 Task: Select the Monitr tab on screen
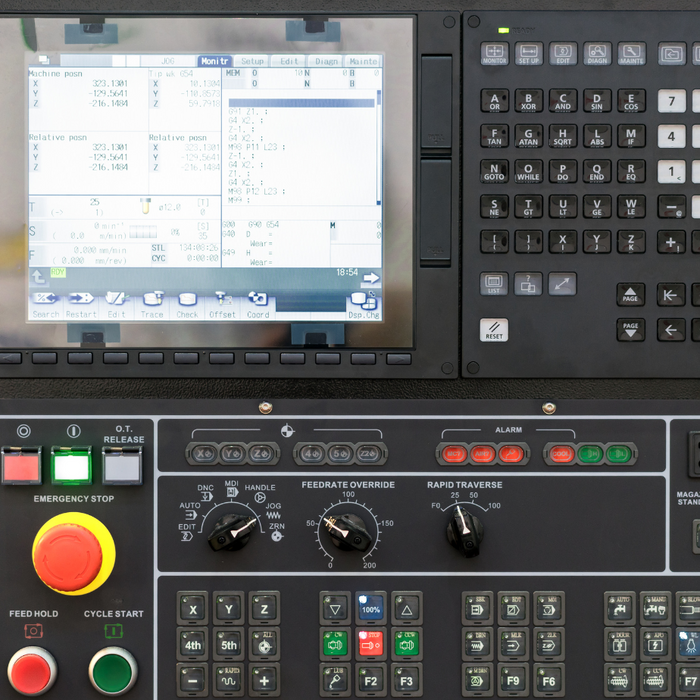click(x=215, y=61)
